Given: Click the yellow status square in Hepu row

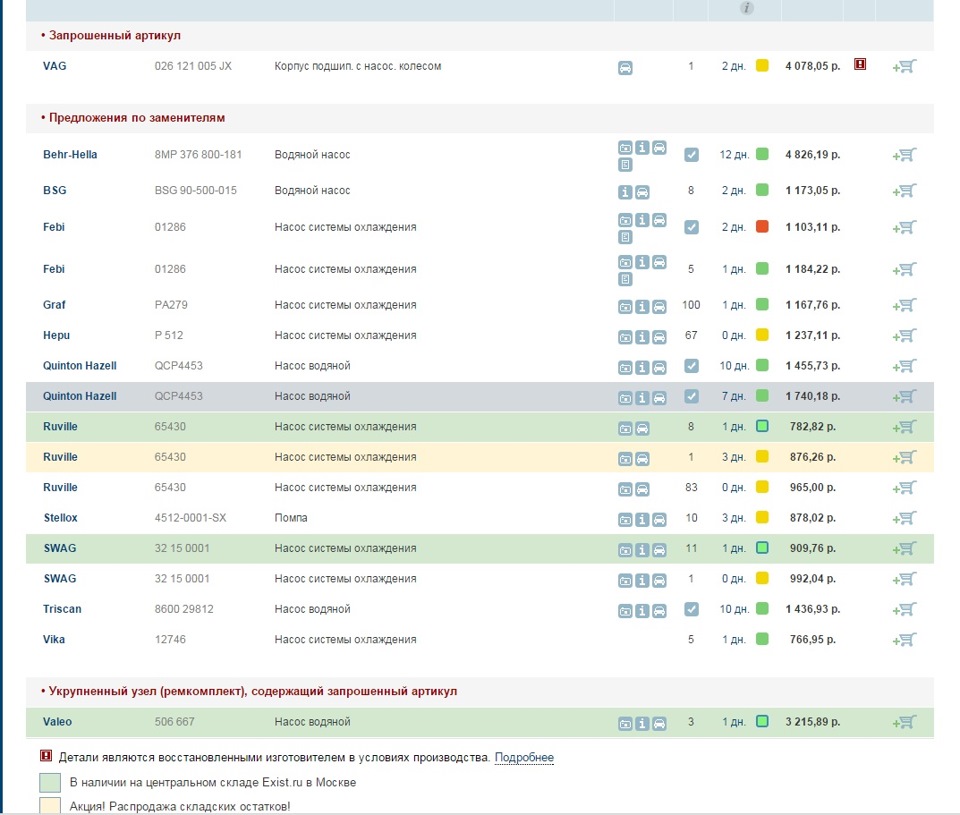Looking at the screenshot, I should (x=762, y=335).
